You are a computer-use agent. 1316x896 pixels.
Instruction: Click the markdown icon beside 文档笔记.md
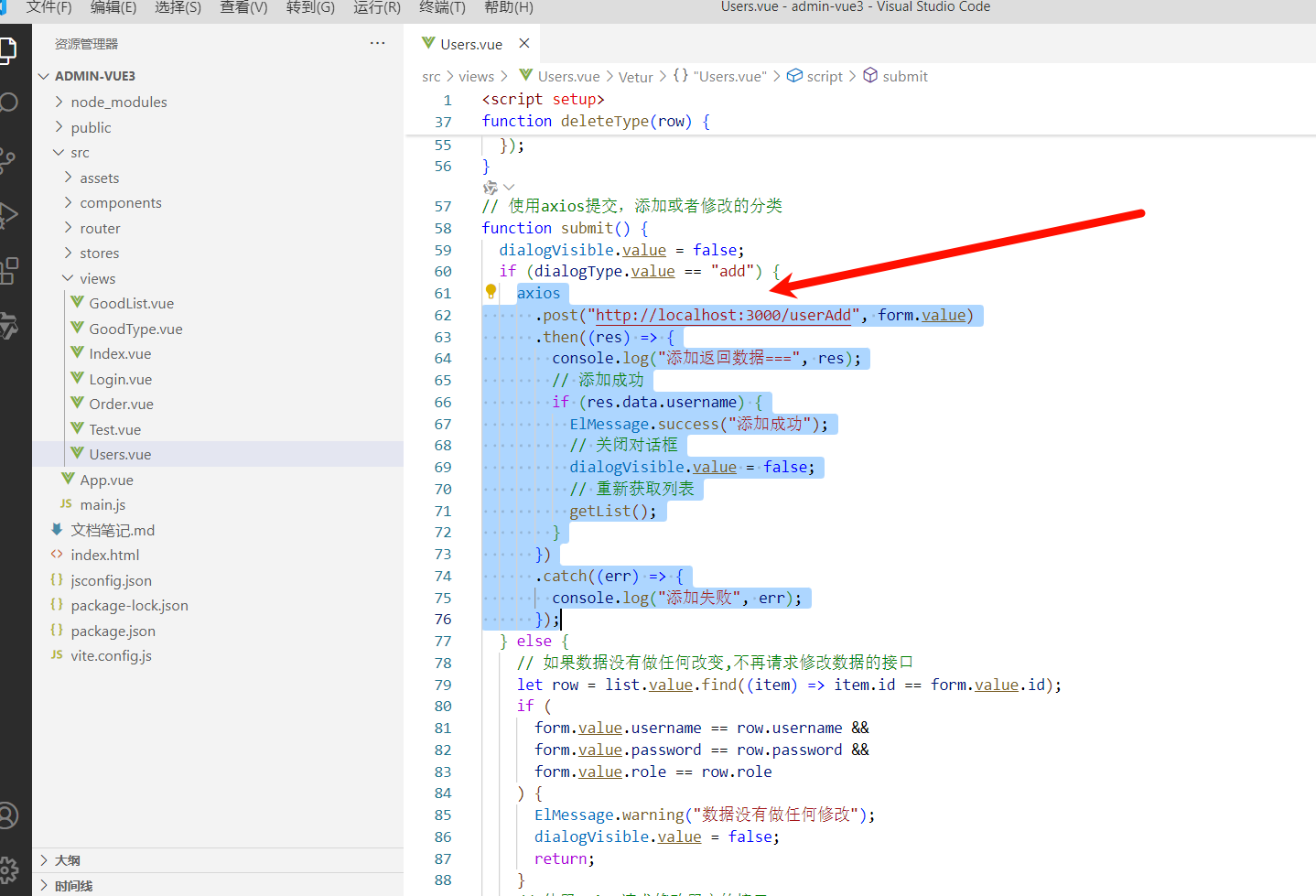click(57, 529)
